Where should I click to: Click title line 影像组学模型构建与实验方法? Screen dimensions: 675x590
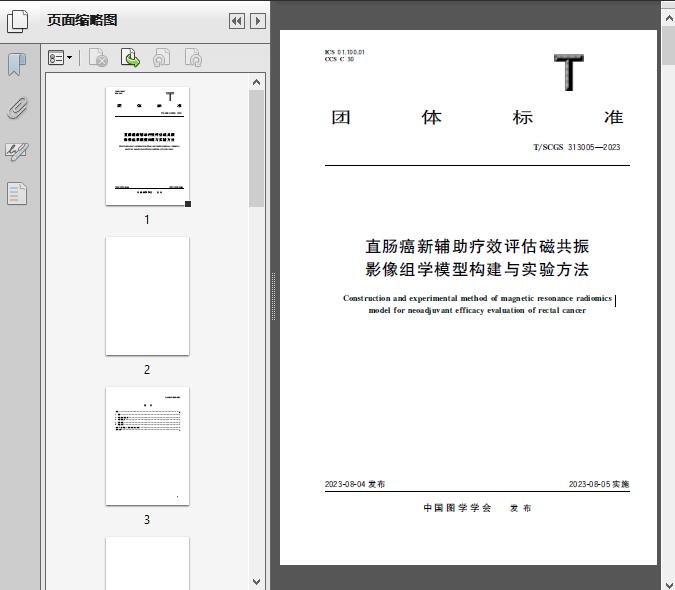[477, 270]
